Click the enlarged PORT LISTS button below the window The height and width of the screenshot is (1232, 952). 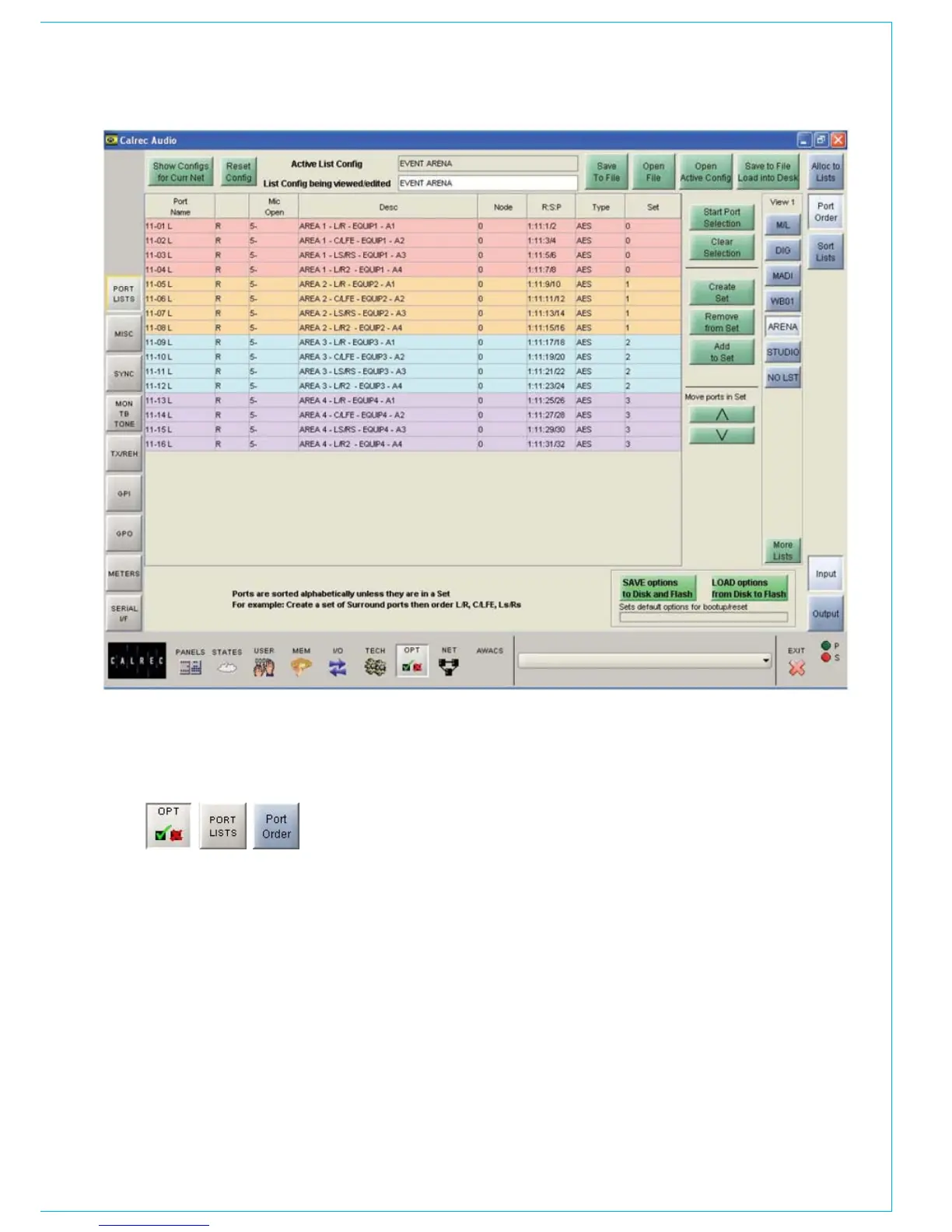tap(222, 826)
